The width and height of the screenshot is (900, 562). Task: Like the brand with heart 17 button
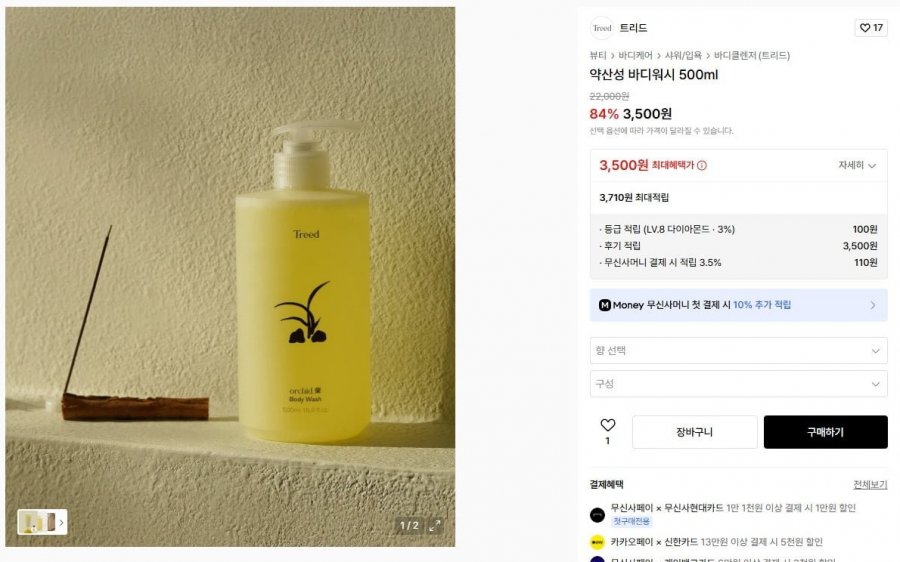[x=871, y=28]
